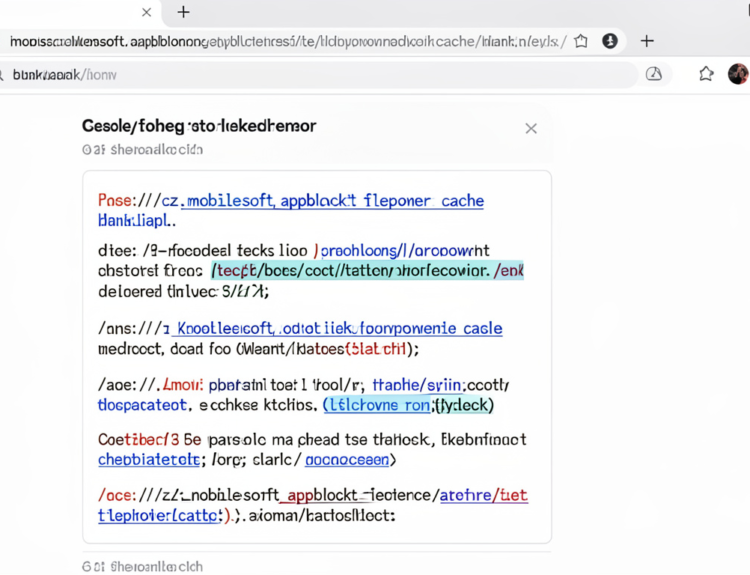Open a new tab with plus button
The image size is (750, 575).
(184, 12)
